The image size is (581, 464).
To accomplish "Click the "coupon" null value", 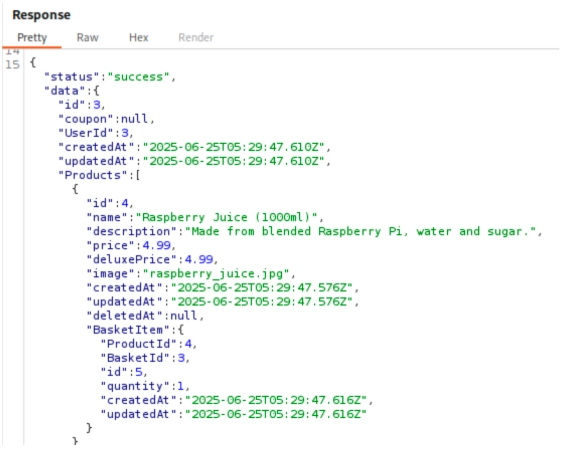I will (135, 119).
